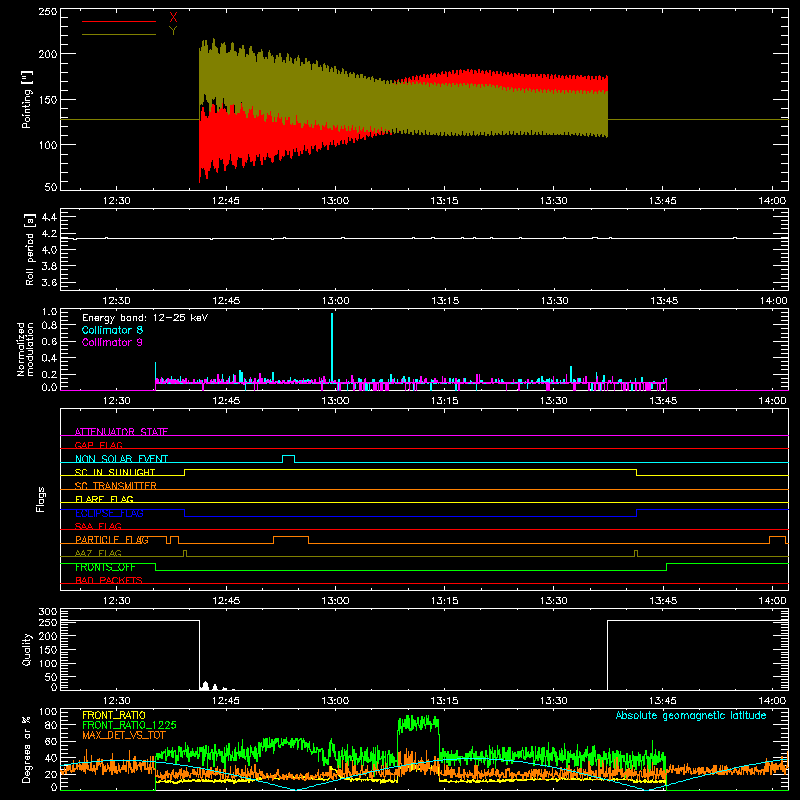Click the 13:00 tick under Pointing panel
Viewport: 800px width, 800px height.
(x=335, y=200)
